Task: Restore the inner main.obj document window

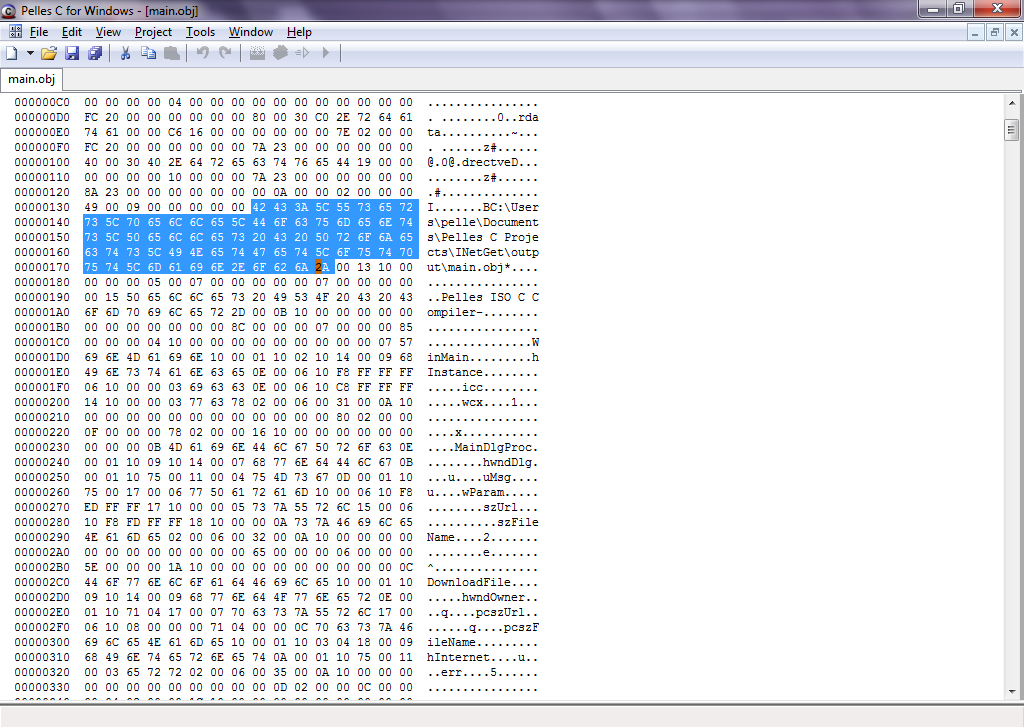Action: pos(995,32)
